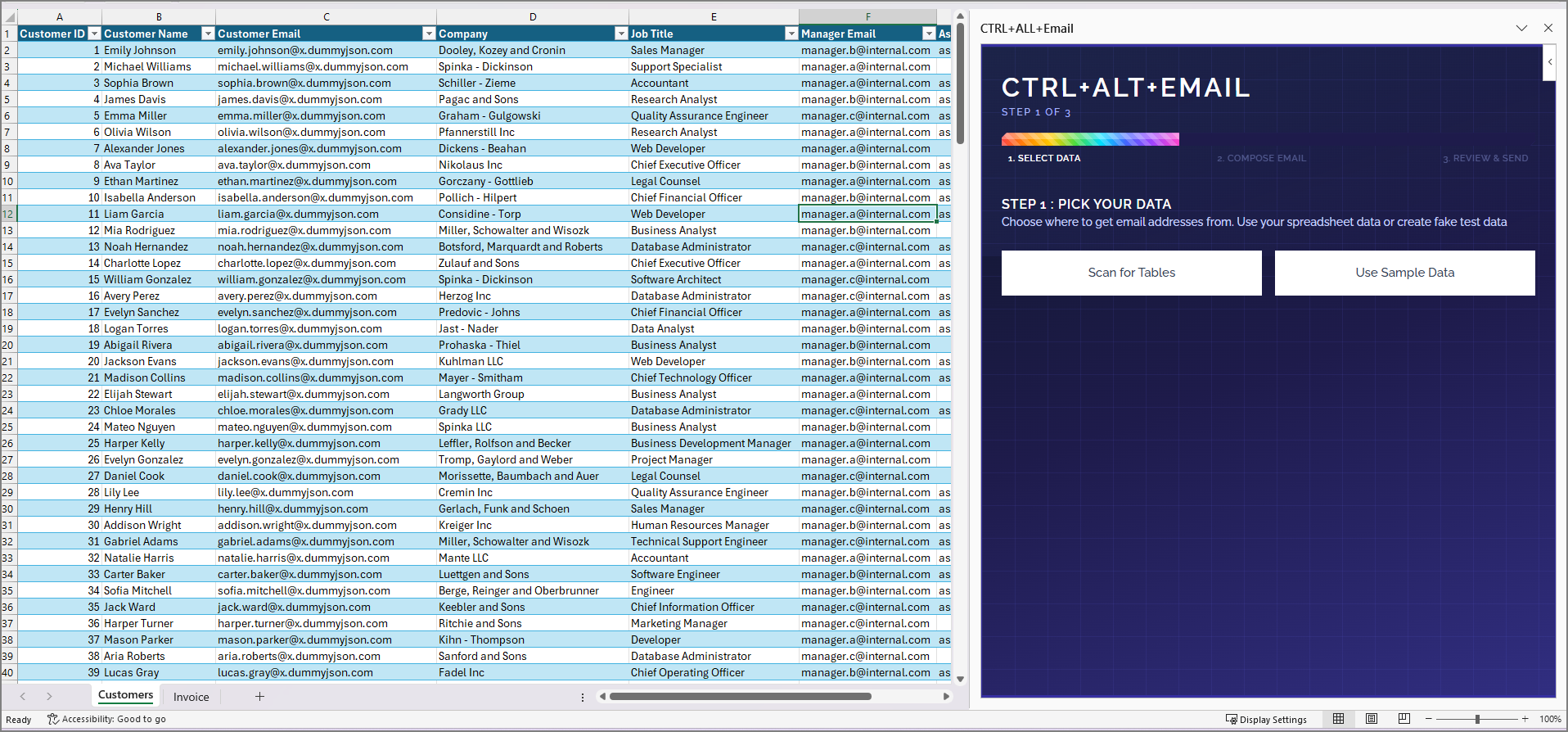1568x732 pixels.
Task: Select the 2. Compose Email step
Action: pyautogui.click(x=1261, y=158)
